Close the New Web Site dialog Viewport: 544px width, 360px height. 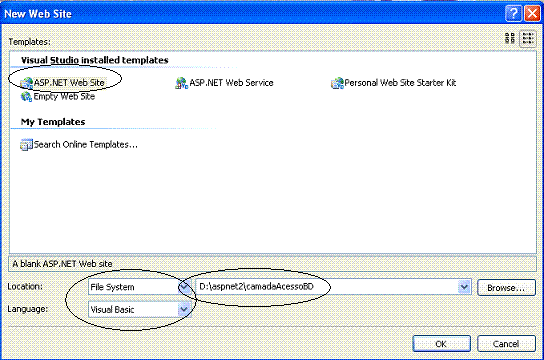(x=532, y=14)
